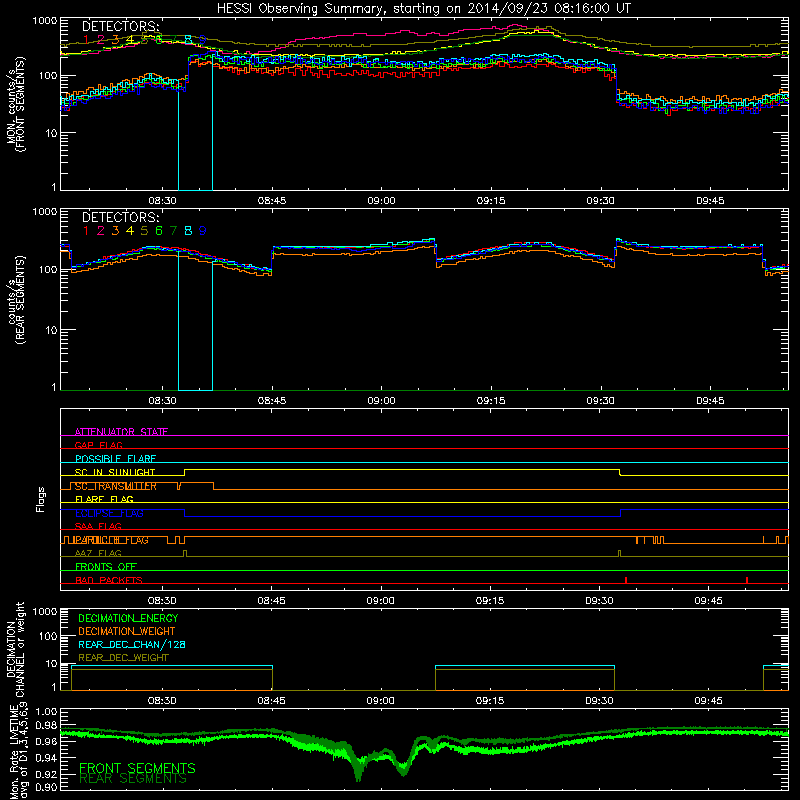The width and height of the screenshot is (800, 800).
Task: Click the 'GAP FLAG' label
Action: pos(98,445)
